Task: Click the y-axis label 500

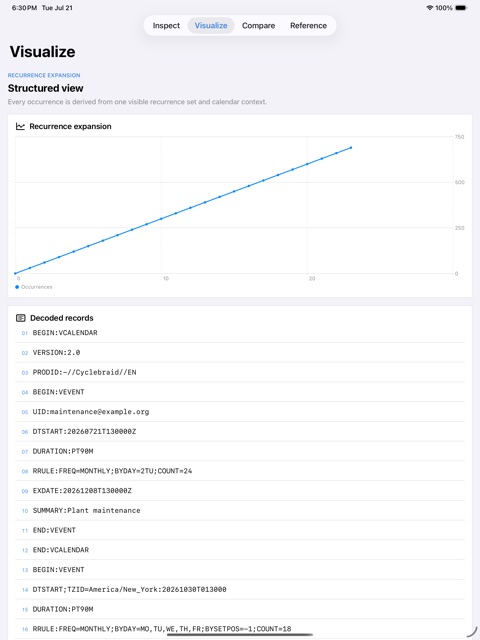Action: [x=459, y=182]
